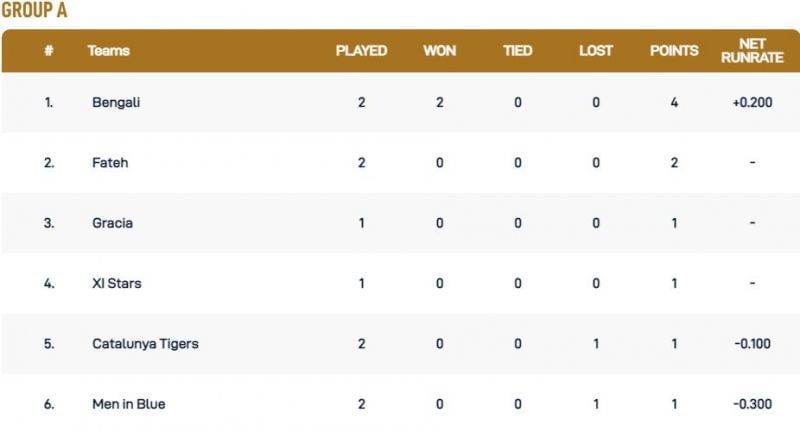Select the WON column header
The height and width of the screenshot is (431, 800).
[439, 51]
